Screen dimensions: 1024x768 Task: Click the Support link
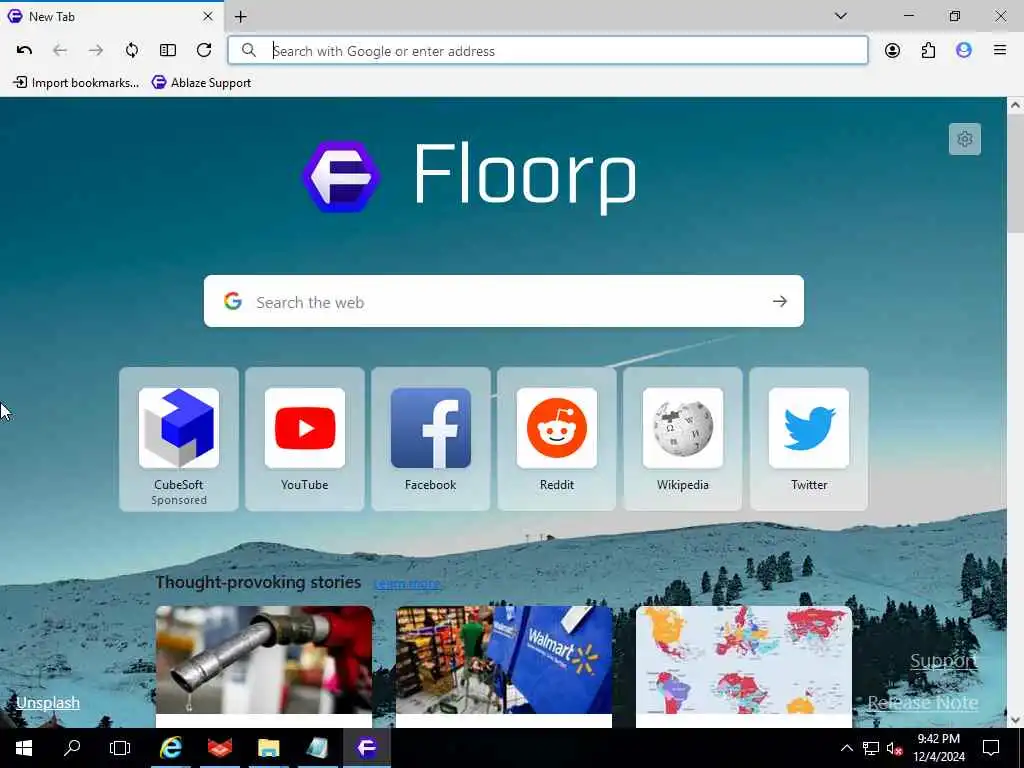click(944, 661)
